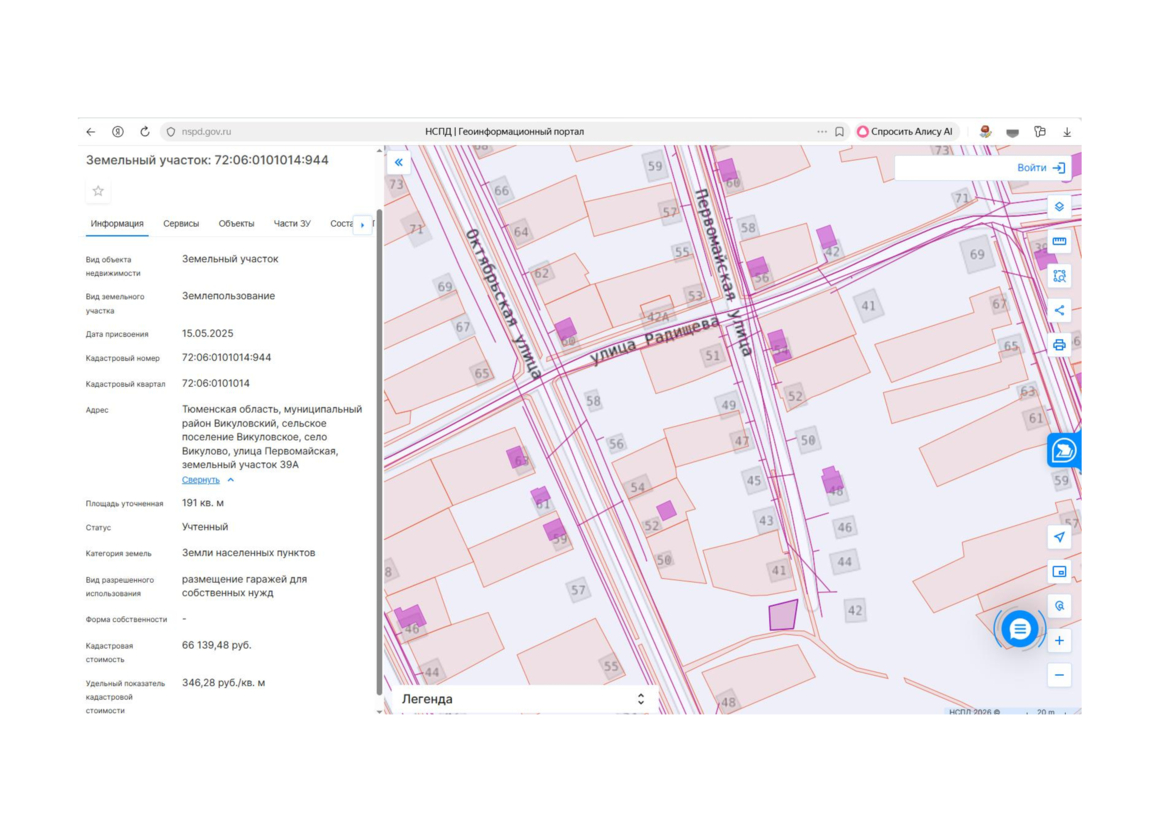Collapse the left information panel
This screenshot has width=1160, height=820.
click(x=399, y=162)
